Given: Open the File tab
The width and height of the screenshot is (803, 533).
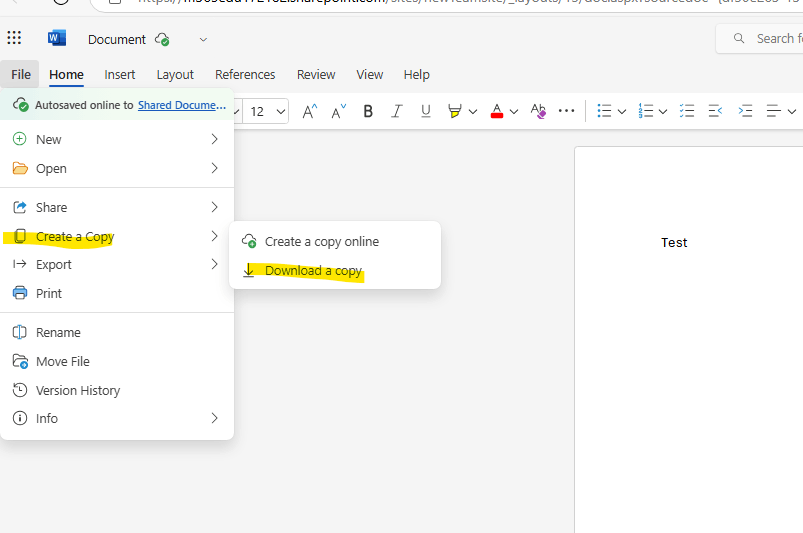Looking at the screenshot, I should tap(20, 75).
